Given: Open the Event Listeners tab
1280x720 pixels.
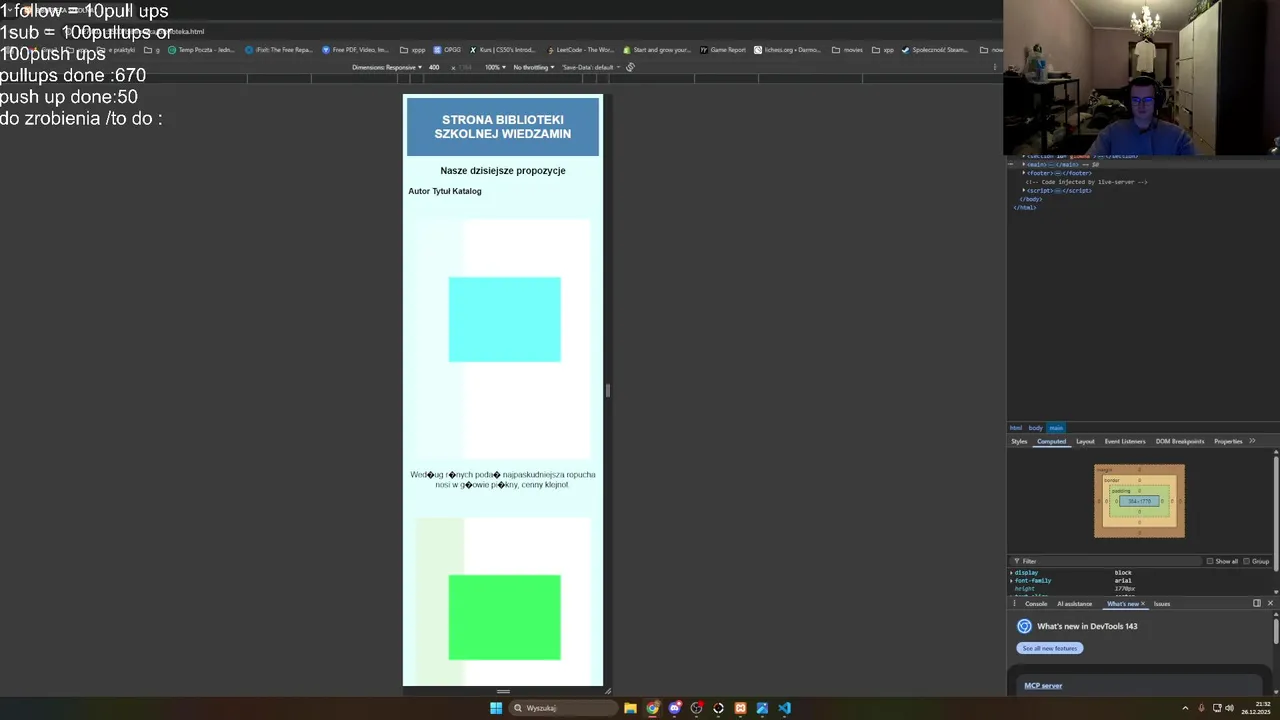Looking at the screenshot, I should [x=1125, y=441].
